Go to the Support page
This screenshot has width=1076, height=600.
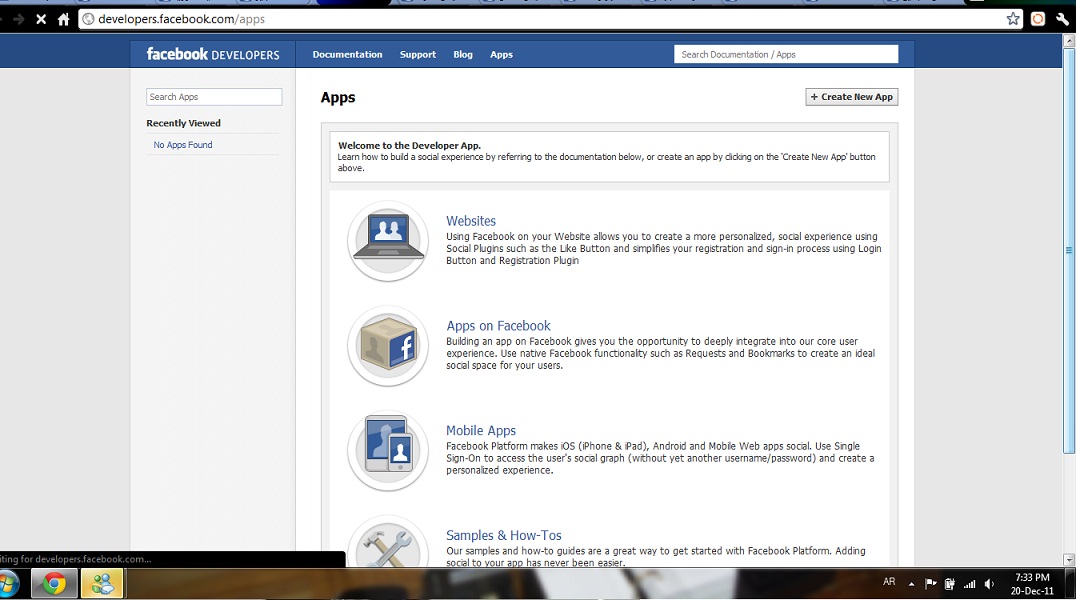point(417,54)
